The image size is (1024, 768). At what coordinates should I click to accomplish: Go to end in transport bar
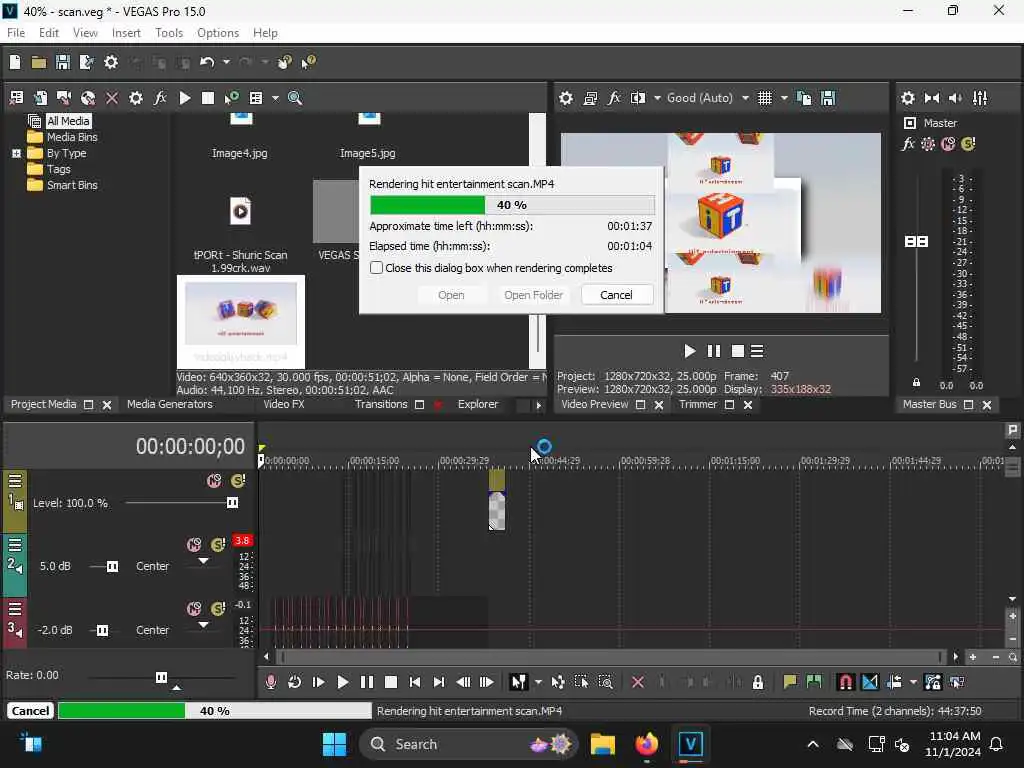coord(439,682)
